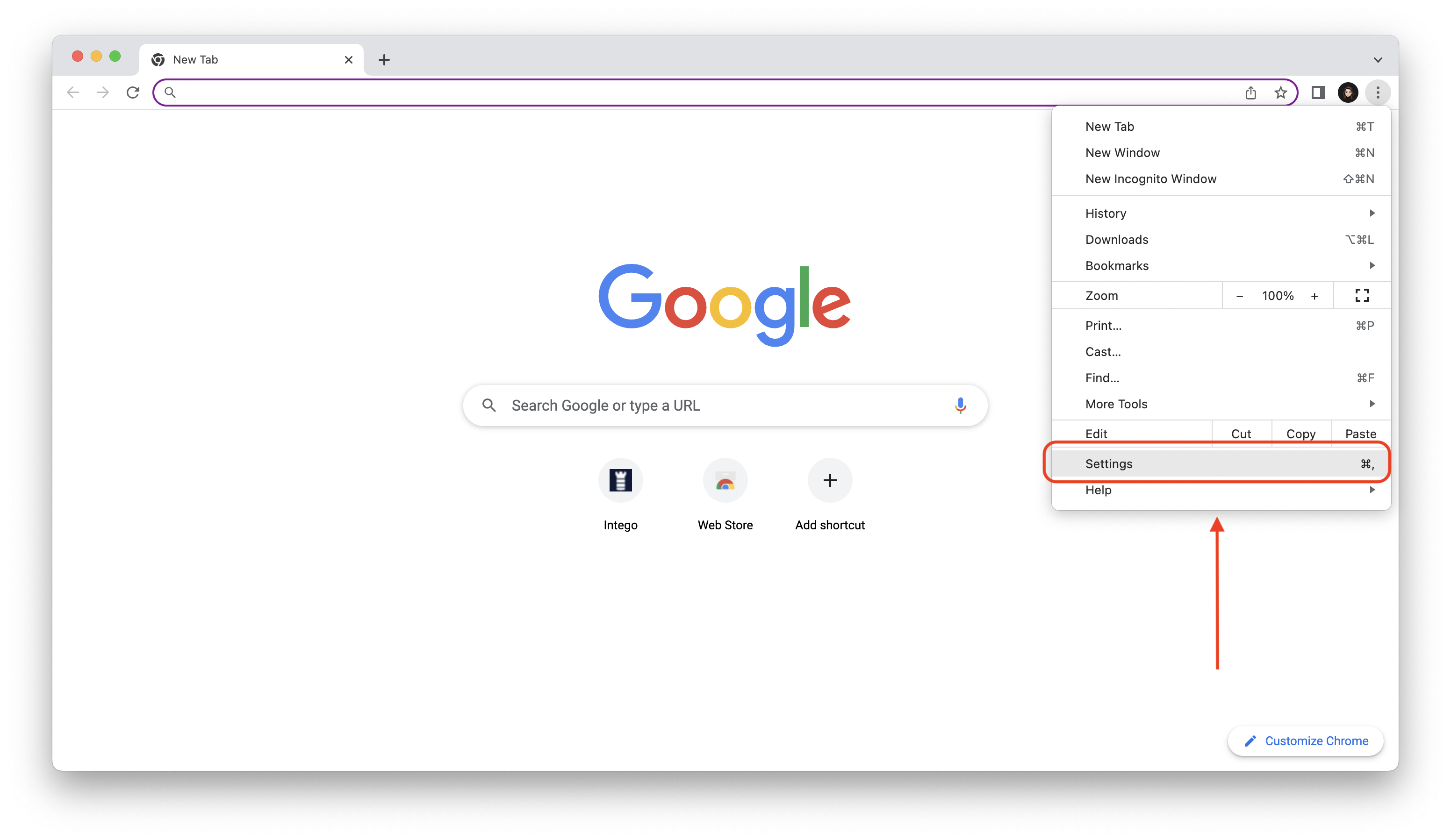
Task: Click the Add shortcut icon
Action: [x=828, y=480]
